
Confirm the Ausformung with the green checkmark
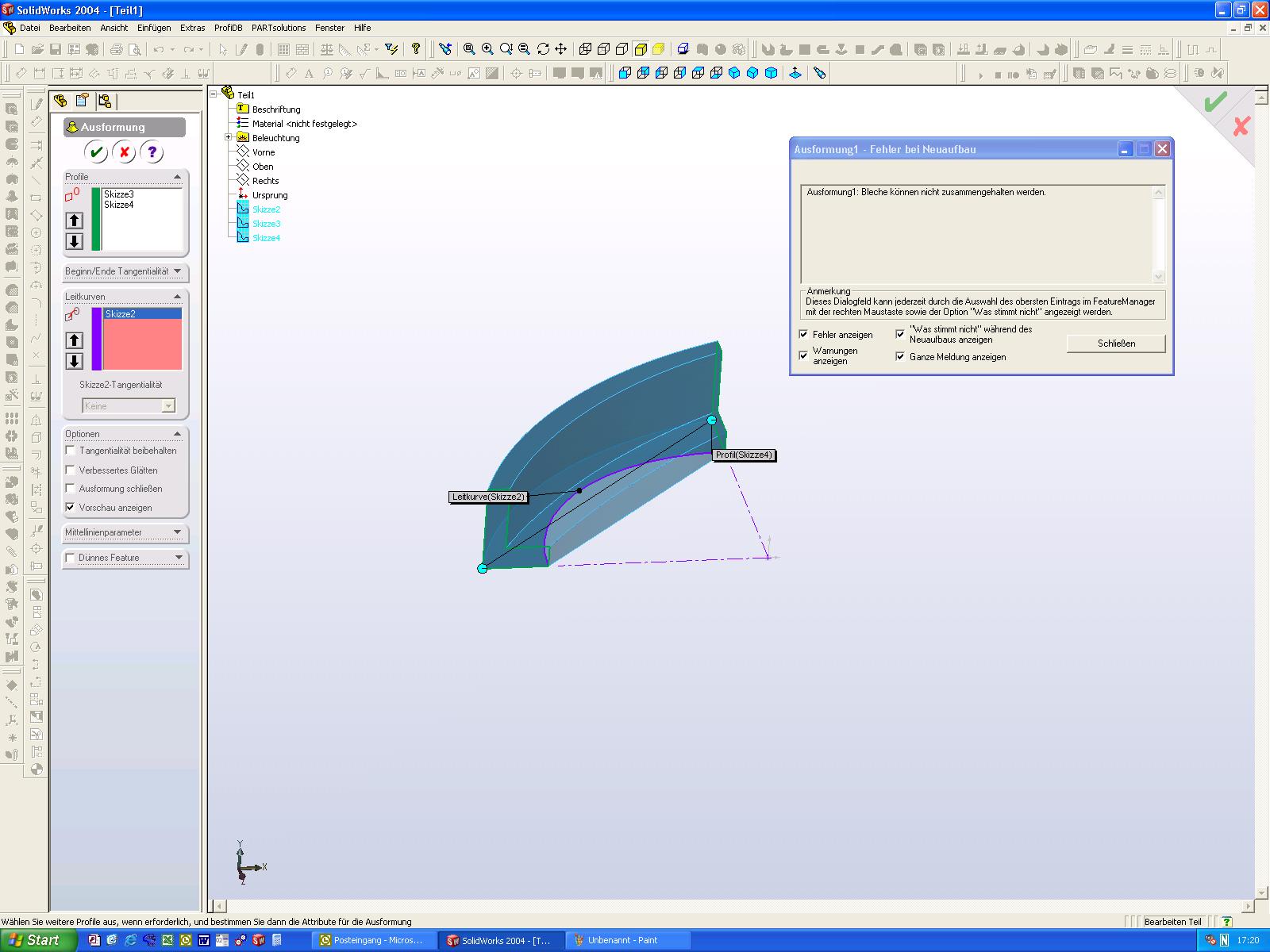coord(96,152)
